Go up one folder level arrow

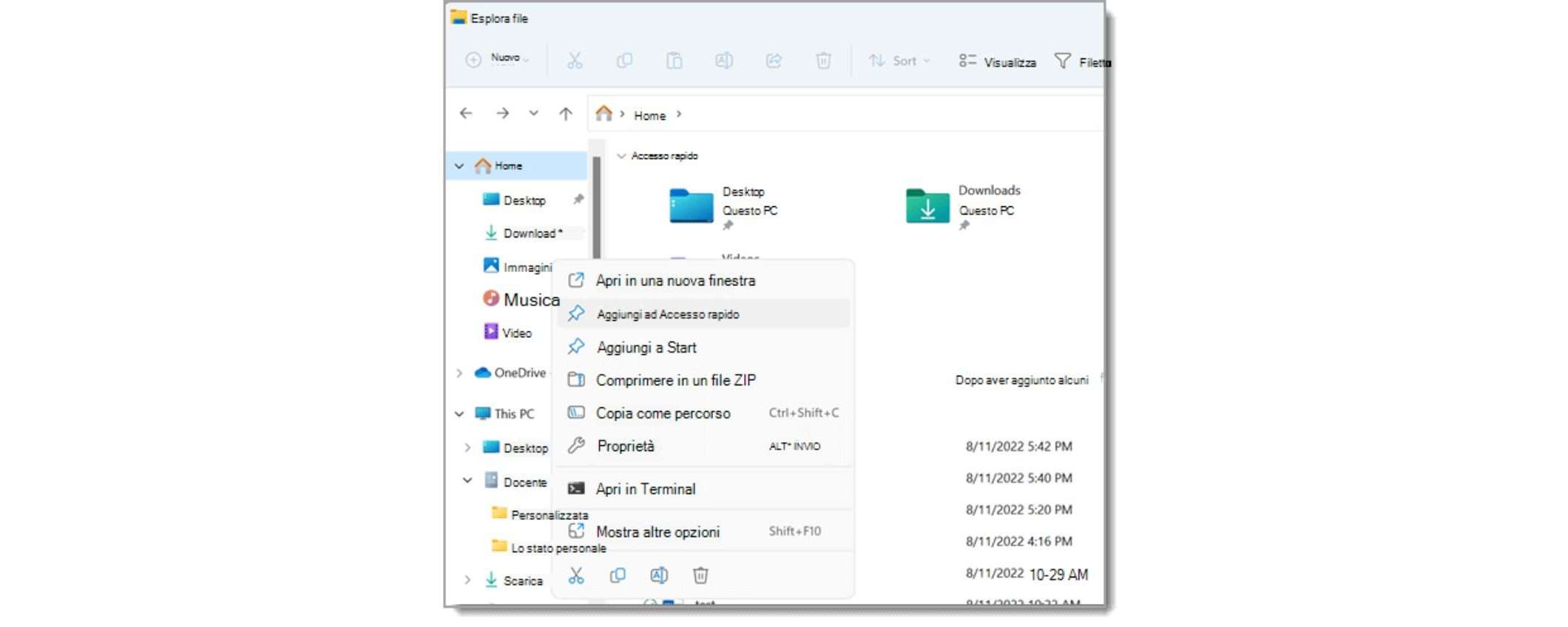pos(566,114)
